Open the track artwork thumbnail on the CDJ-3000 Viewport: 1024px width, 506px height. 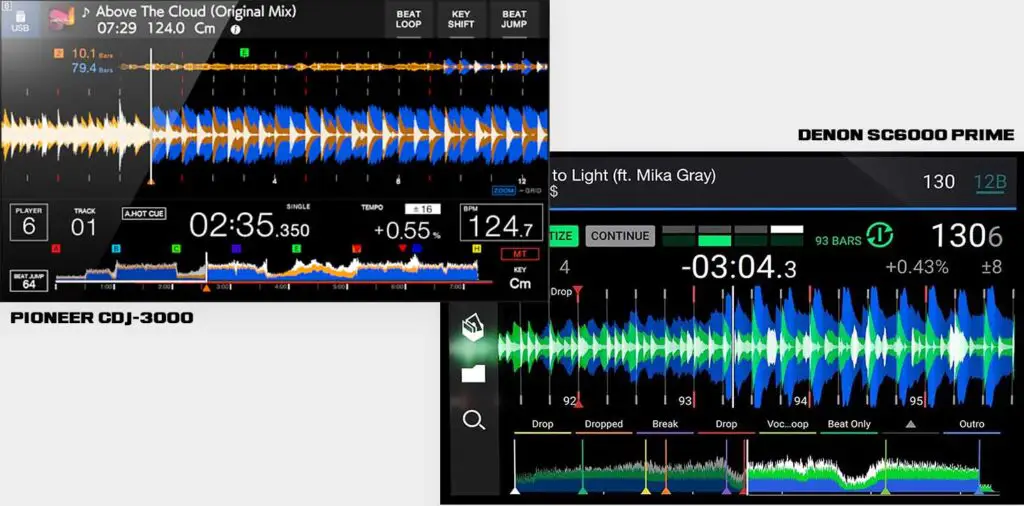click(62, 20)
